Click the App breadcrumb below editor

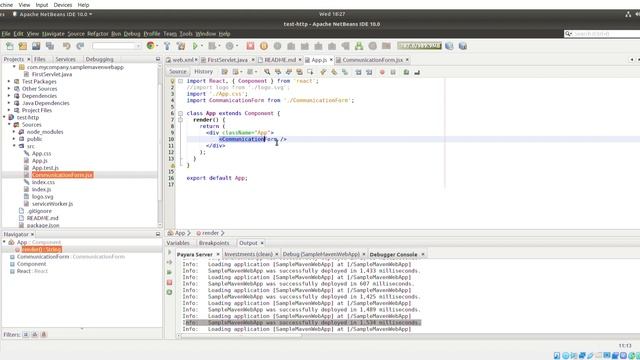[180, 233]
